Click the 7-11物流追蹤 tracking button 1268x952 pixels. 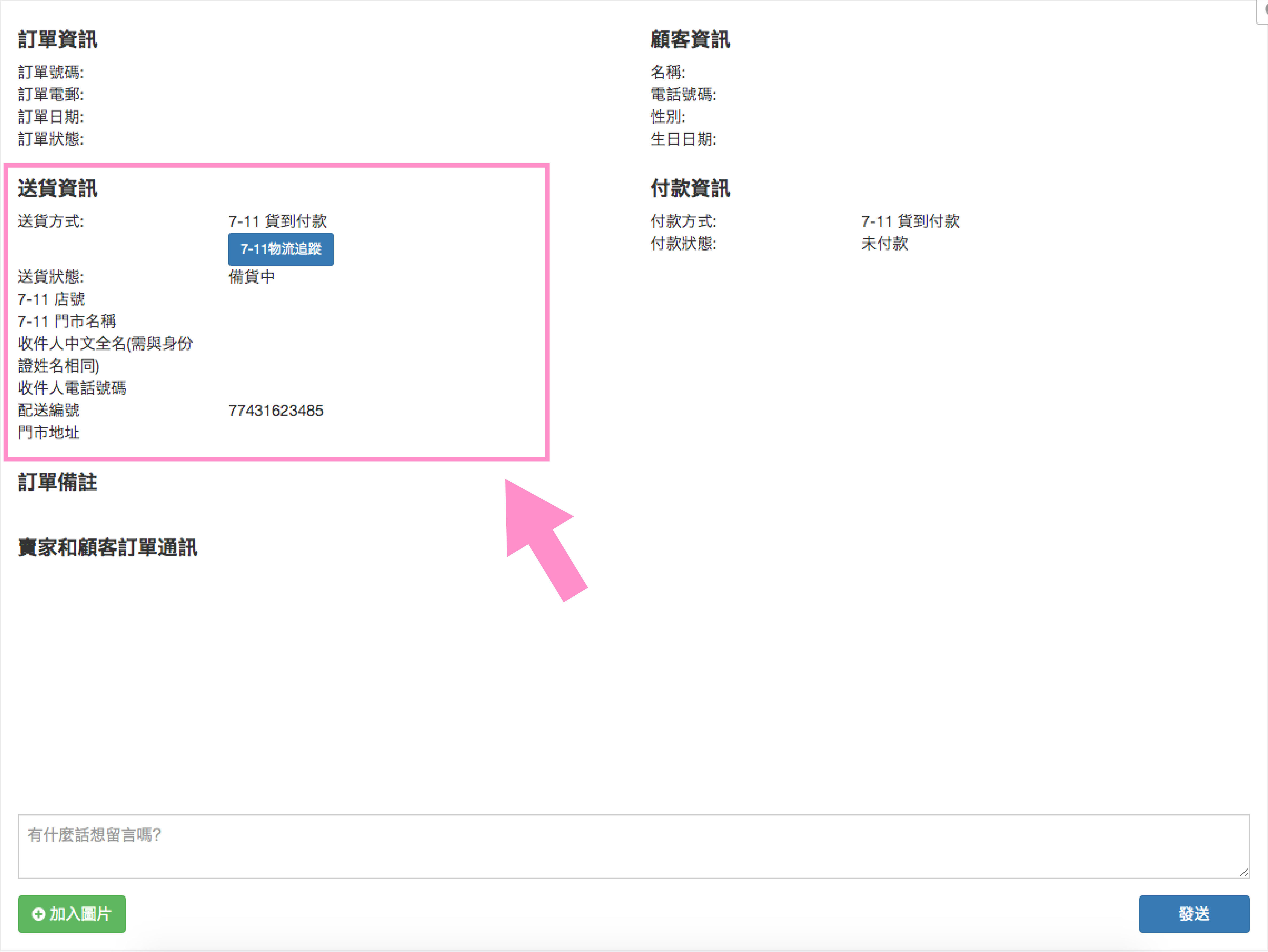pyautogui.click(x=280, y=249)
